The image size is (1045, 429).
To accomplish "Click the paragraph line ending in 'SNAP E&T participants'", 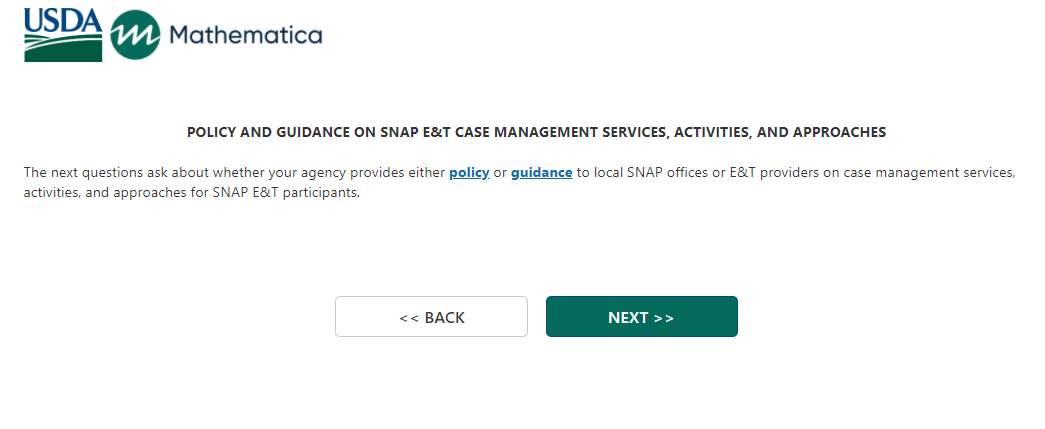I will pos(191,193).
